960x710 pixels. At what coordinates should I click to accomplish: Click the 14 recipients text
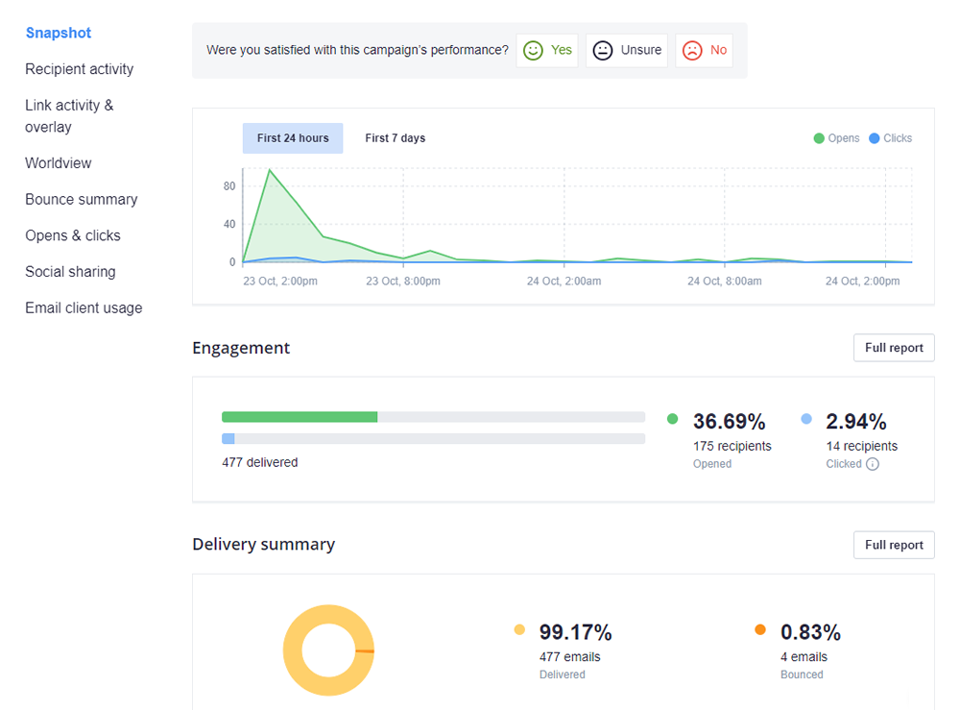pos(861,446)
